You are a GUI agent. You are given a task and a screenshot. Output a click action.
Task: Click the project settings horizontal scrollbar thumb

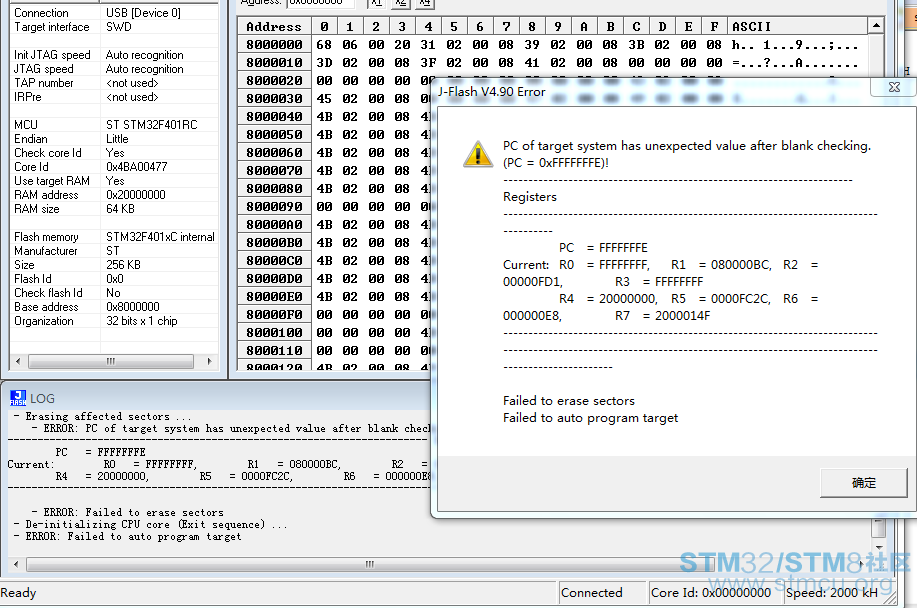pyautogui.click(x=111, y=361)
